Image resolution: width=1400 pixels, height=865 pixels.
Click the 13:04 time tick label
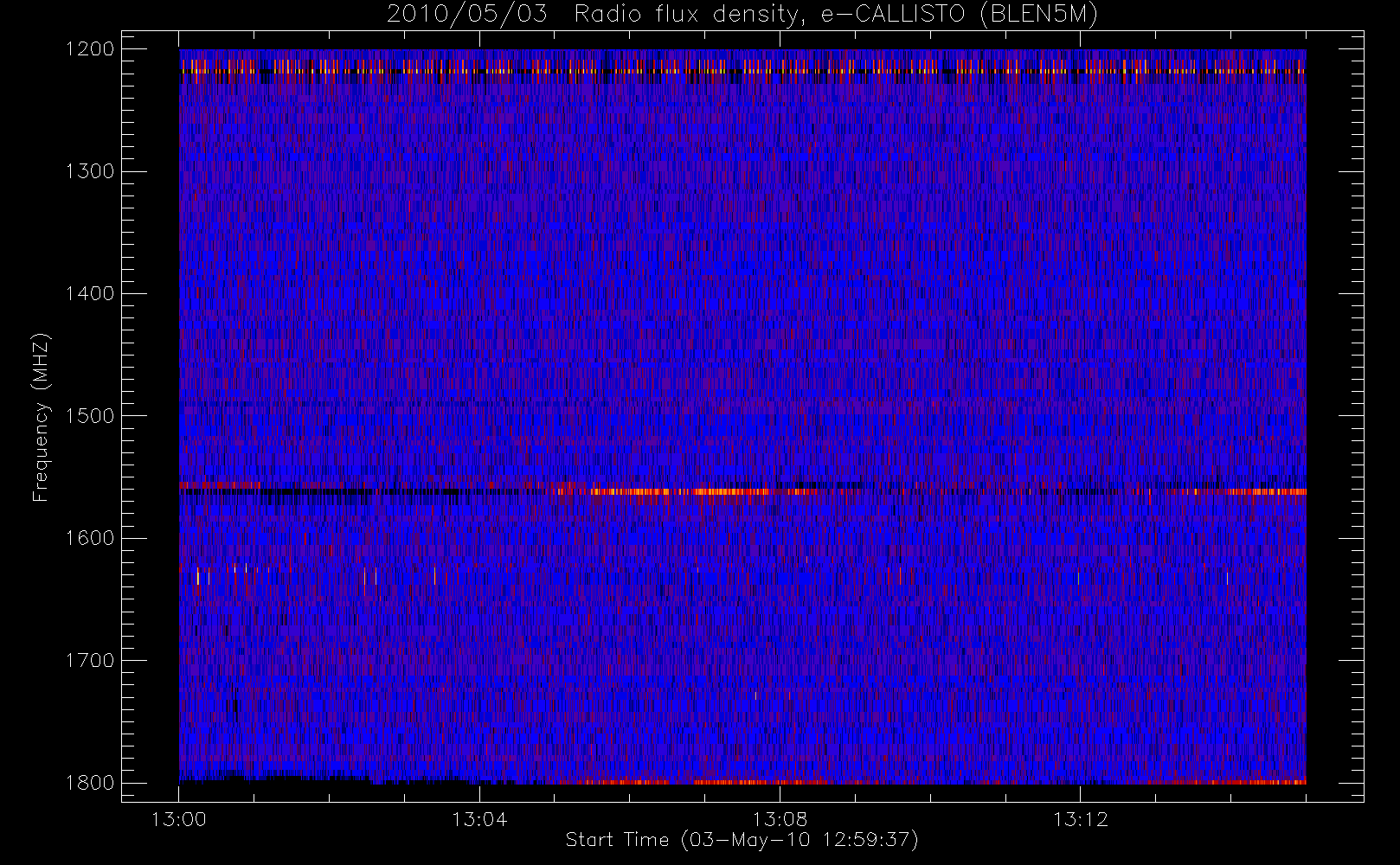point(479,819)
